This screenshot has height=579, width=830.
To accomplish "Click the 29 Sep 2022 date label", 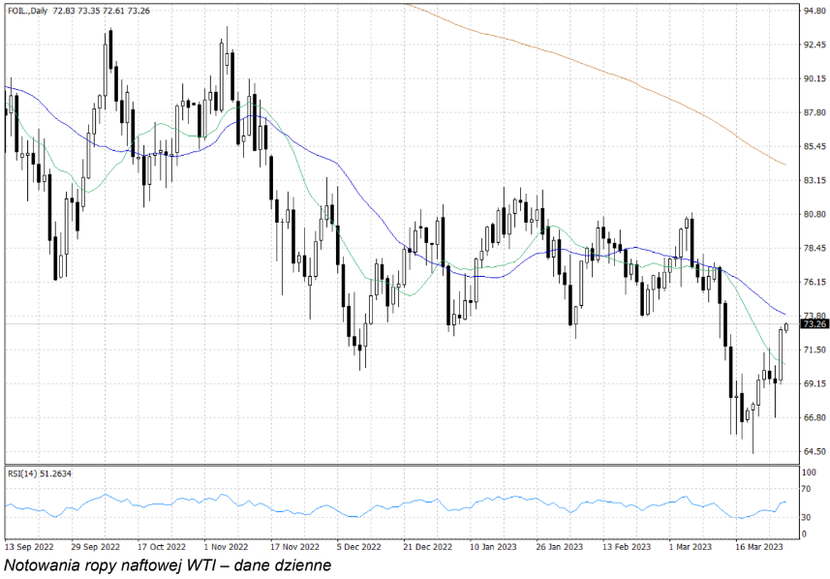I will click(95, 547).
